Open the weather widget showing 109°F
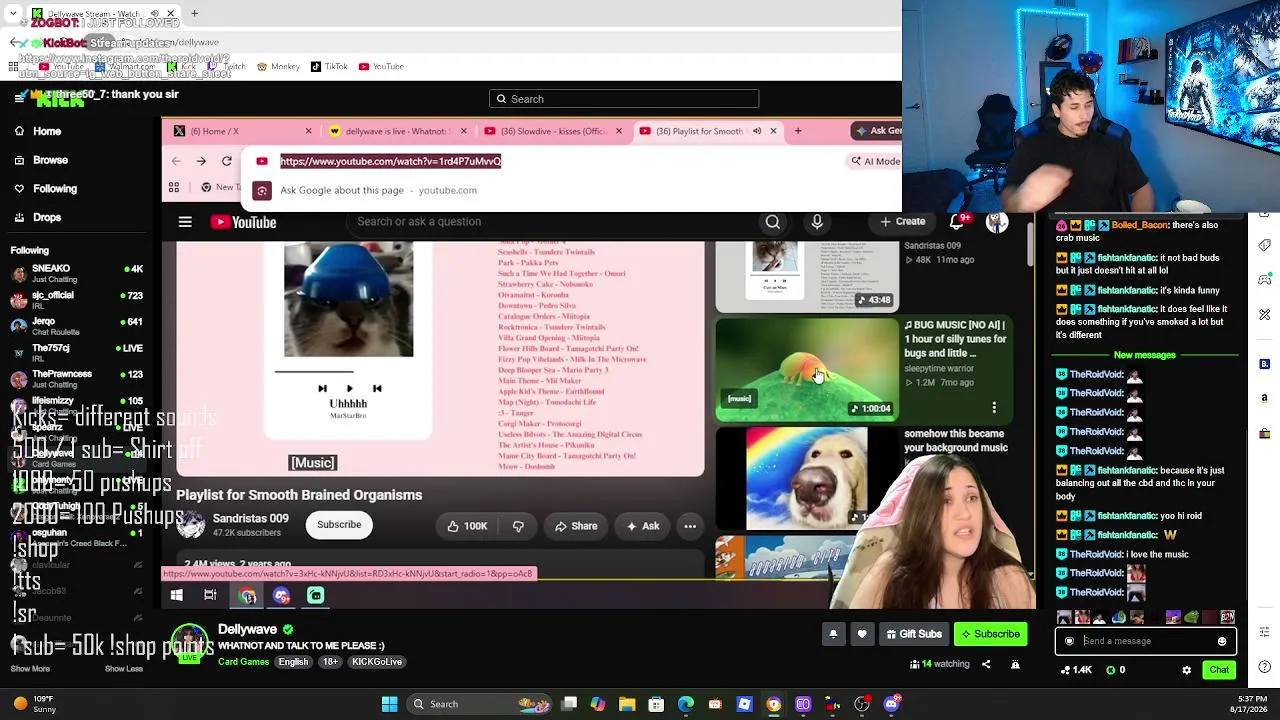 pos(33,704)
